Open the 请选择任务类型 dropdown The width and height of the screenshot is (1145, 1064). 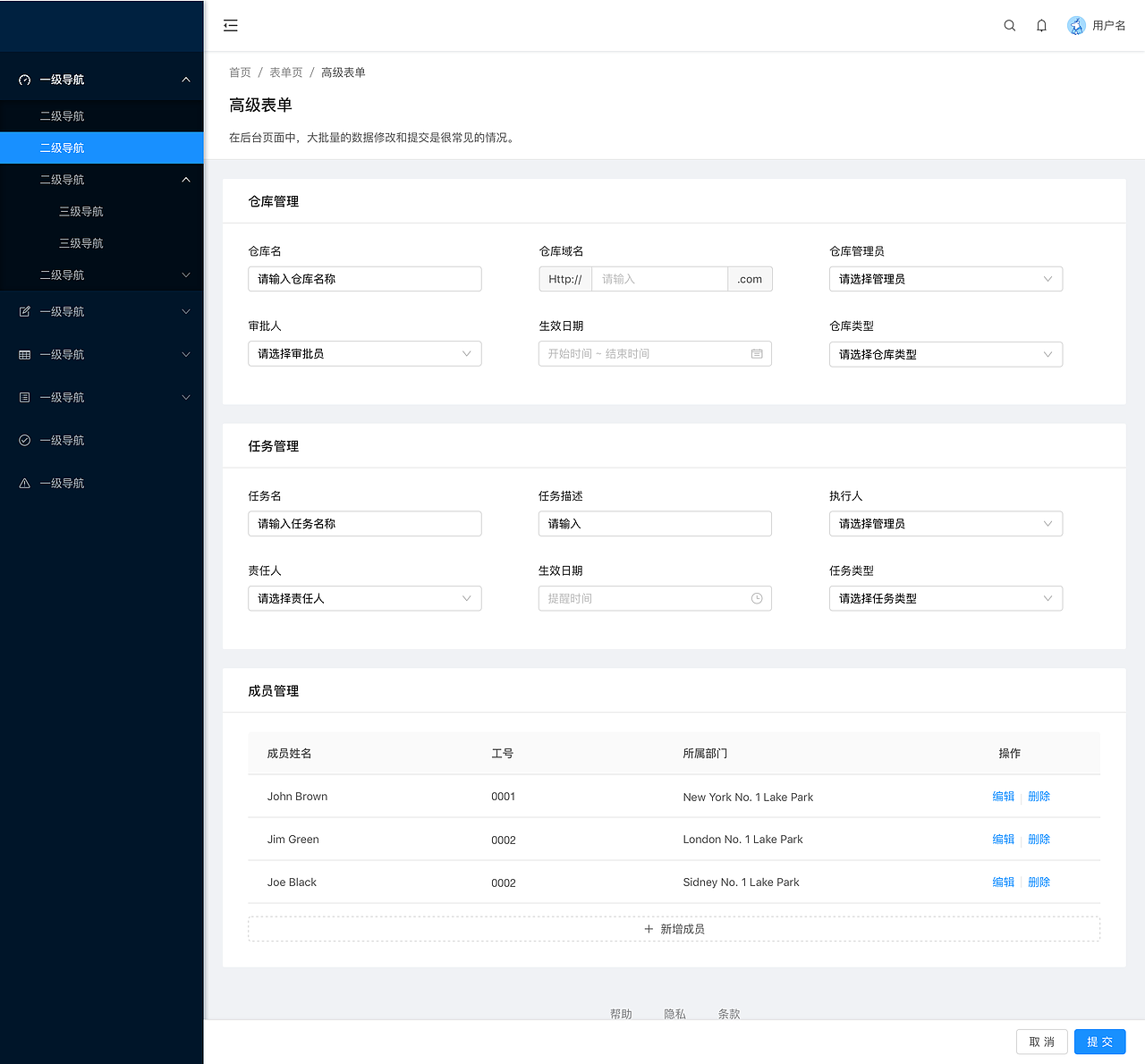[x=946, y=599]
